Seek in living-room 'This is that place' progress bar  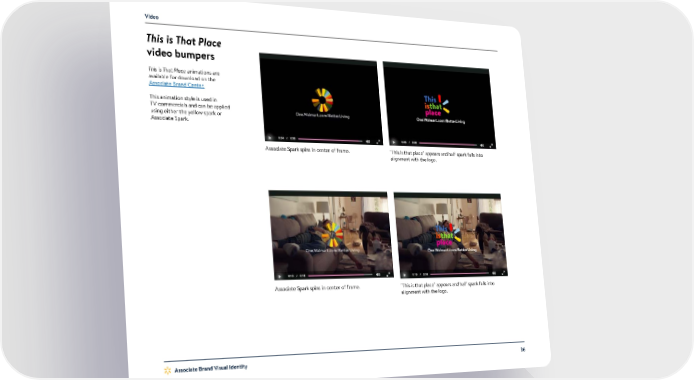459,273
